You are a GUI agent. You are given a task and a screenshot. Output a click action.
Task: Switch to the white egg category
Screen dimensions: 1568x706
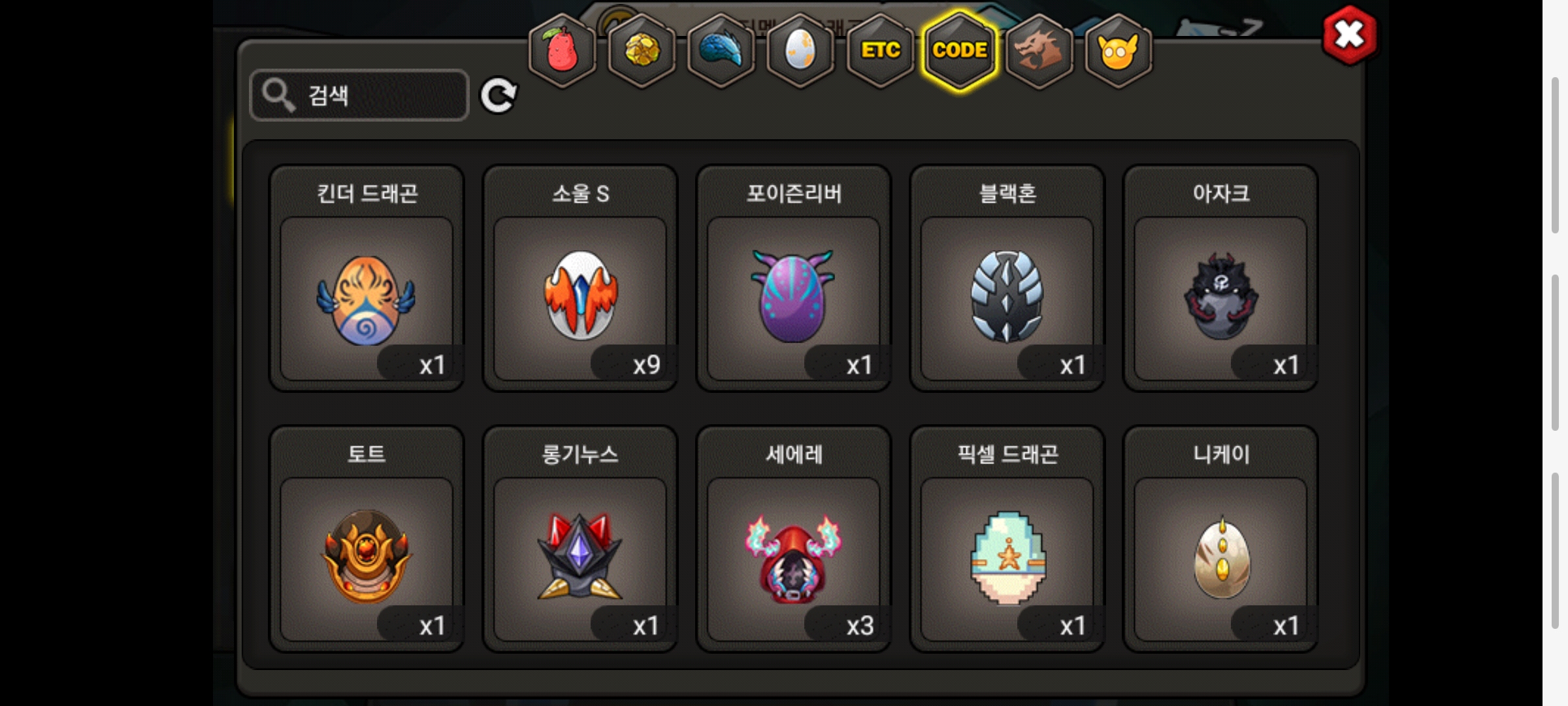click(x=800, y=51)
